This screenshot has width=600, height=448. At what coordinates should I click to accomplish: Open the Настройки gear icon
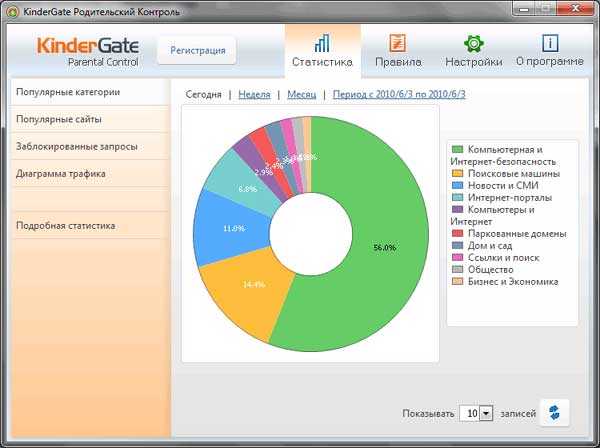pyautogui.click(x=474, y=44)
